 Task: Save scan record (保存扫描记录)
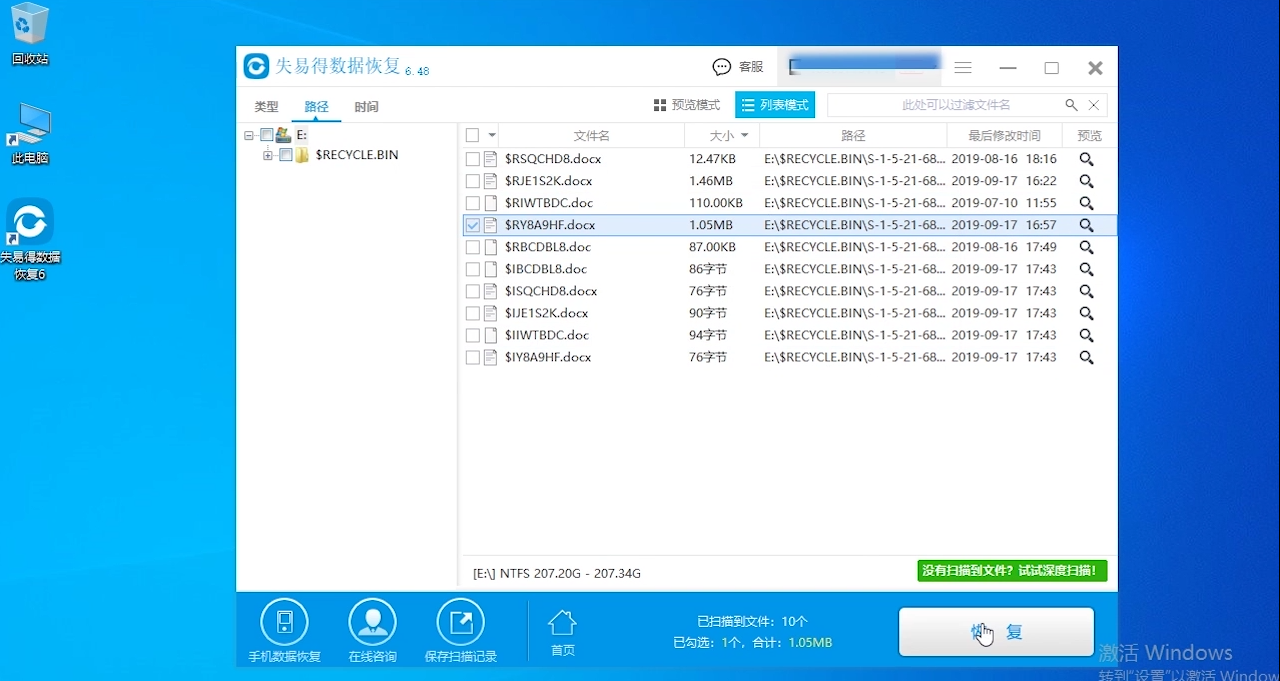point(461,632)
